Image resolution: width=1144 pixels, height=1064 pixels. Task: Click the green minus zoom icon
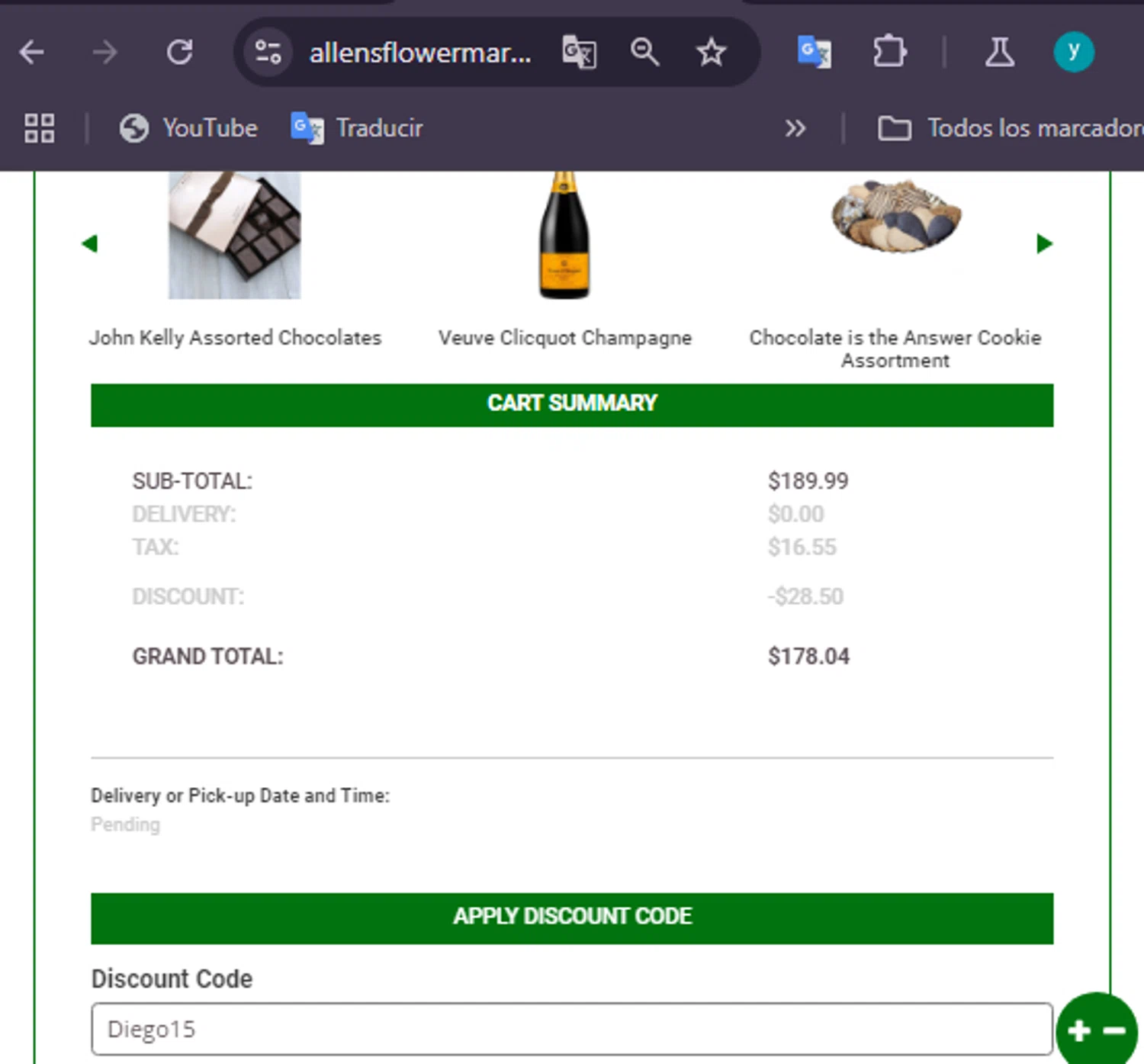(x=1114, y=1031)
